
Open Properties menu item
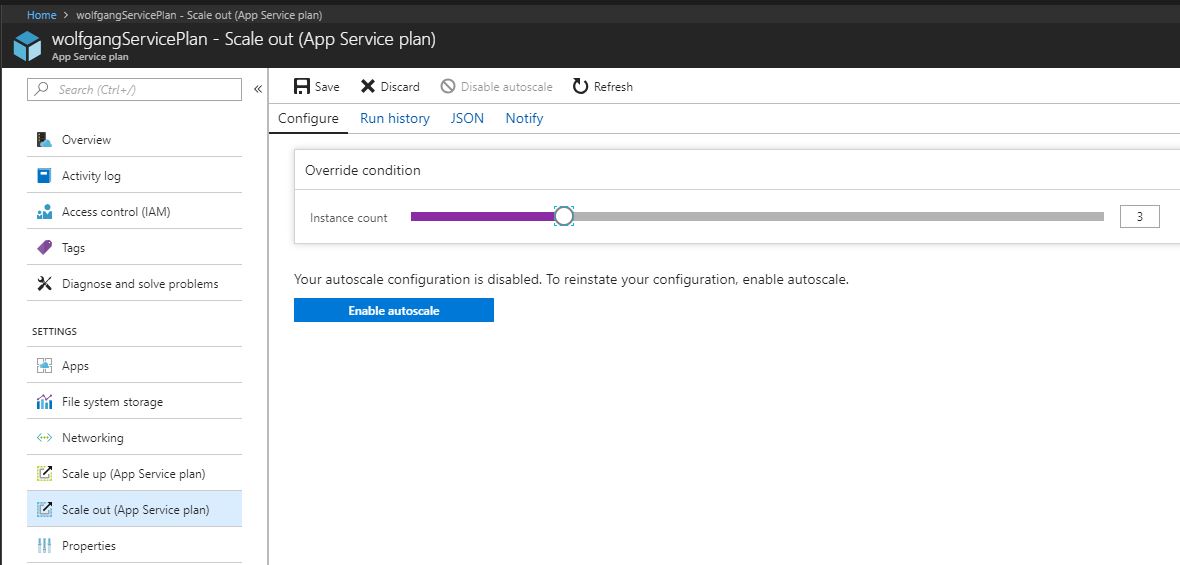[134, 545]
